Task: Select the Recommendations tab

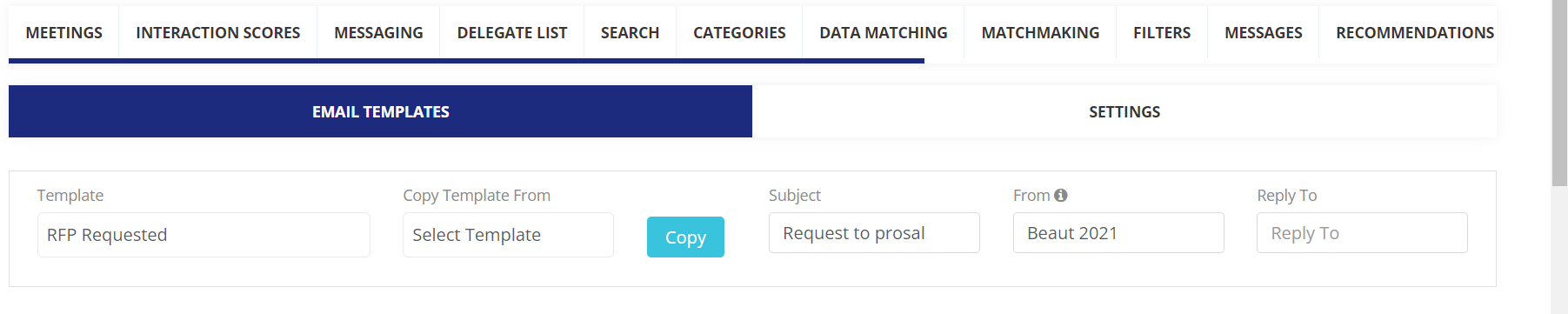Action: [1415, 33]
